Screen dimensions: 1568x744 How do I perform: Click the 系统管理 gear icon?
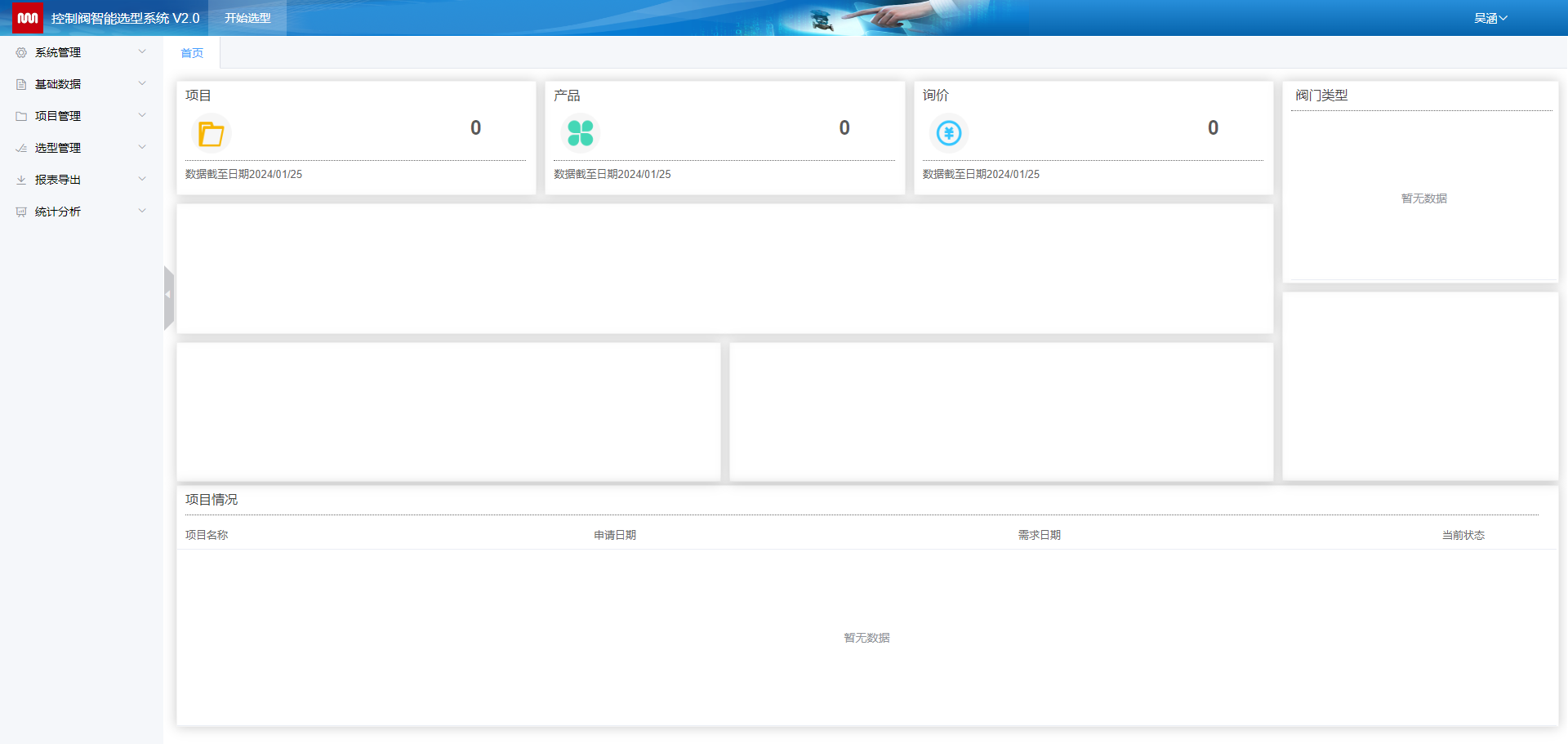(21, 52)
